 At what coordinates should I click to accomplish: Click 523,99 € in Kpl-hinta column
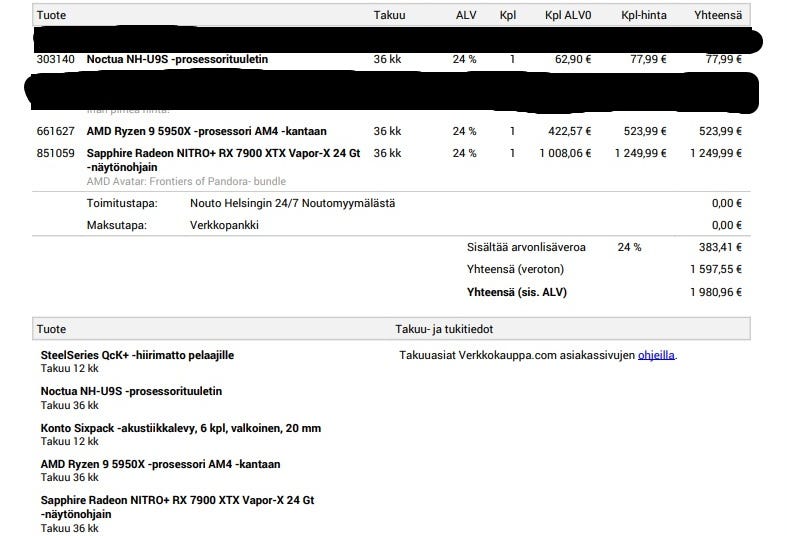pos(645,131)
